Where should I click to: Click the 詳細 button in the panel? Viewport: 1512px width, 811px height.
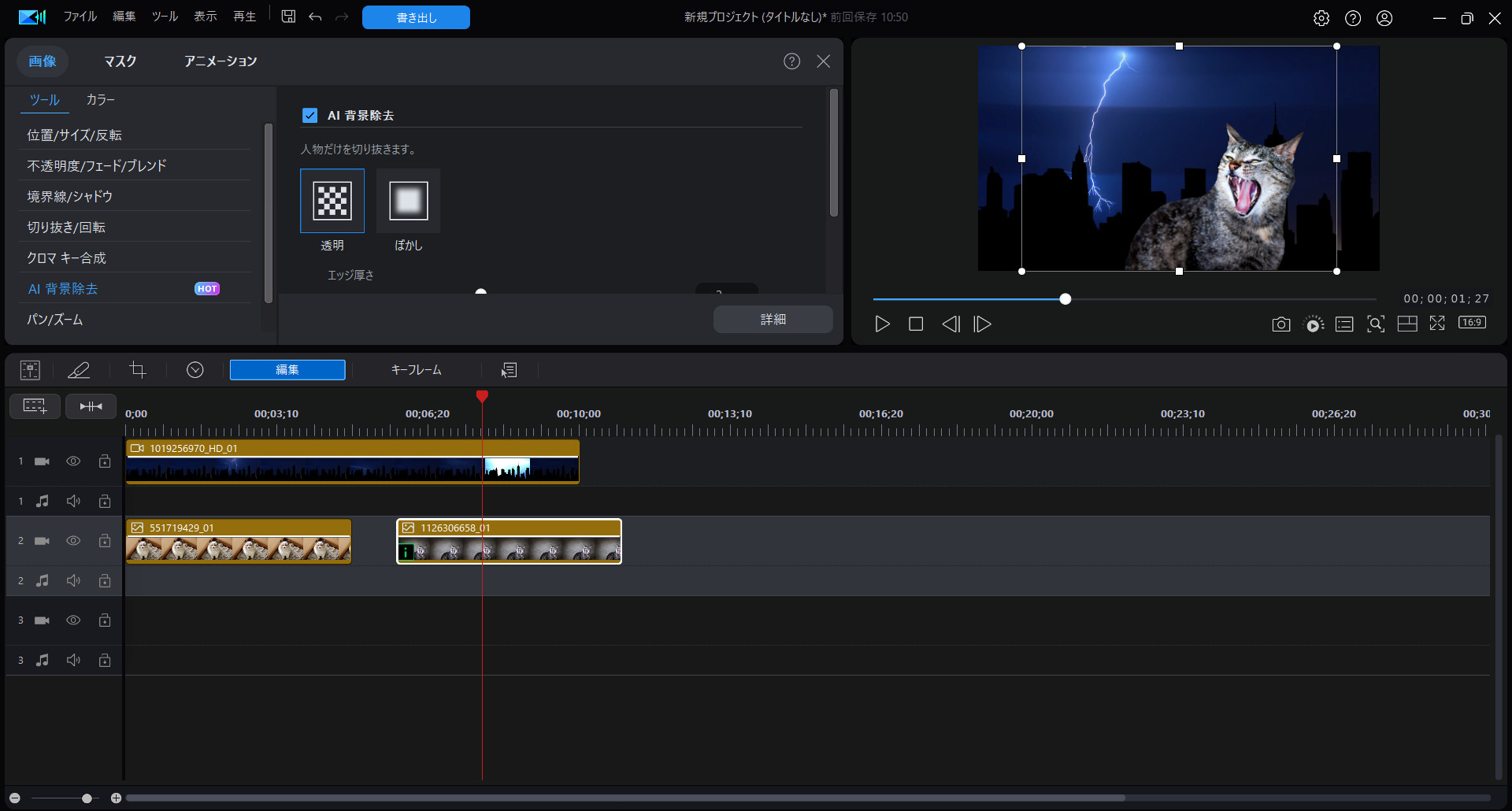click(x=773, y=319)
